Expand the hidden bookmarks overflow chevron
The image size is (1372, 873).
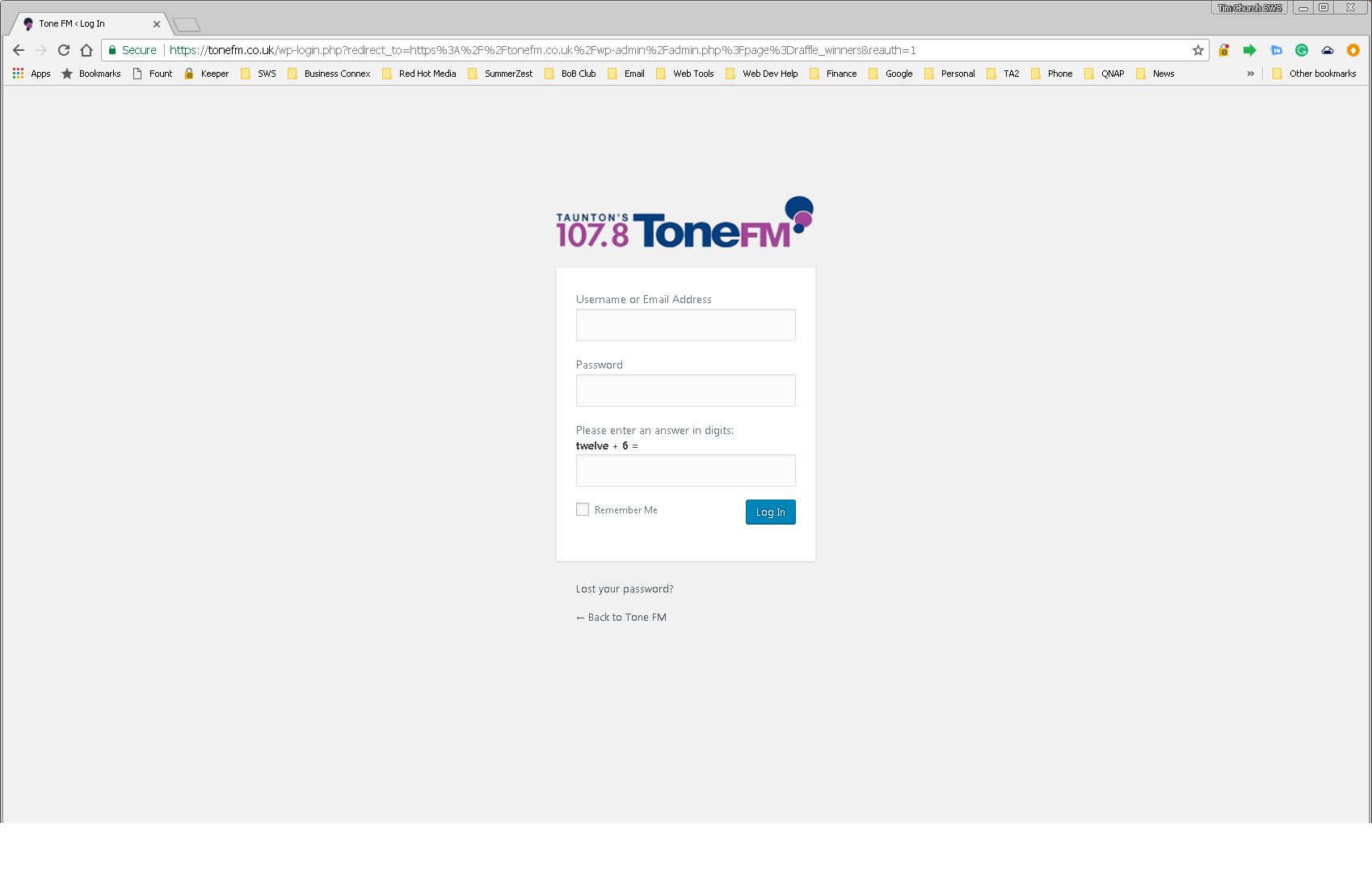(1251, 74)
